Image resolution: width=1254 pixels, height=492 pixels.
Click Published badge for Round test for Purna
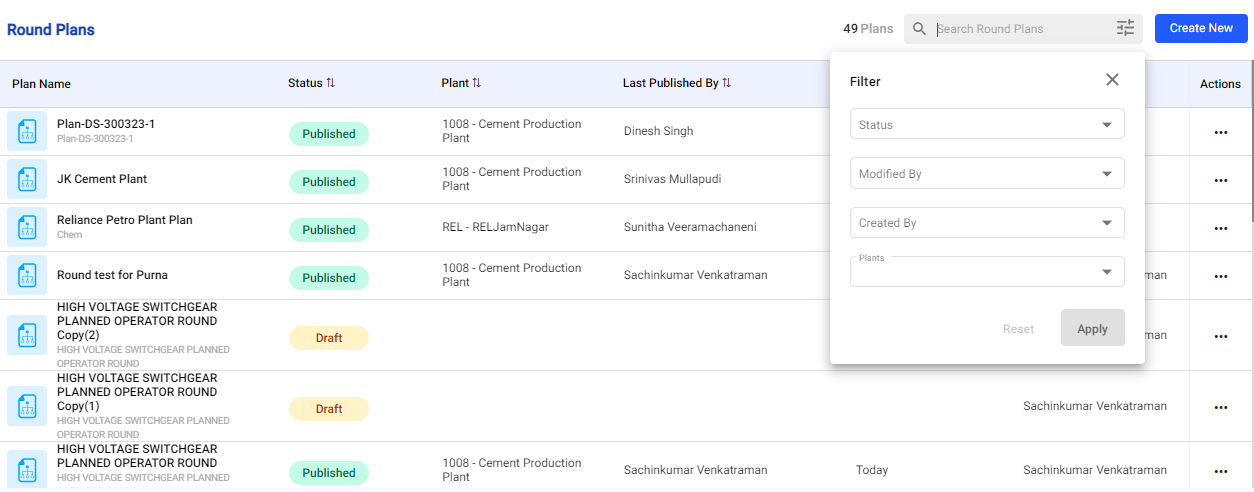coord(329,278)
